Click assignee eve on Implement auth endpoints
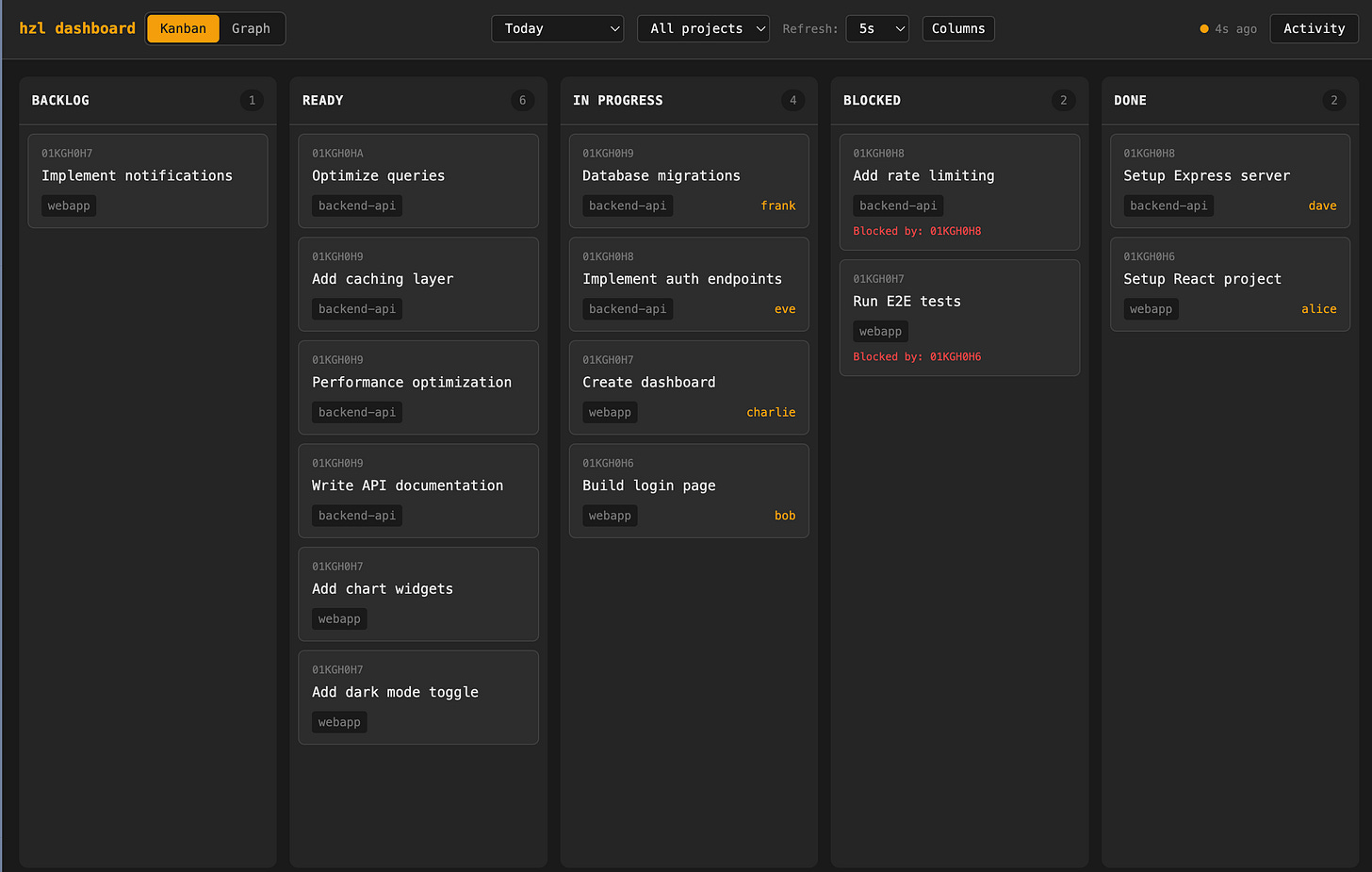The image size is (1372, 872). [785, 309]
